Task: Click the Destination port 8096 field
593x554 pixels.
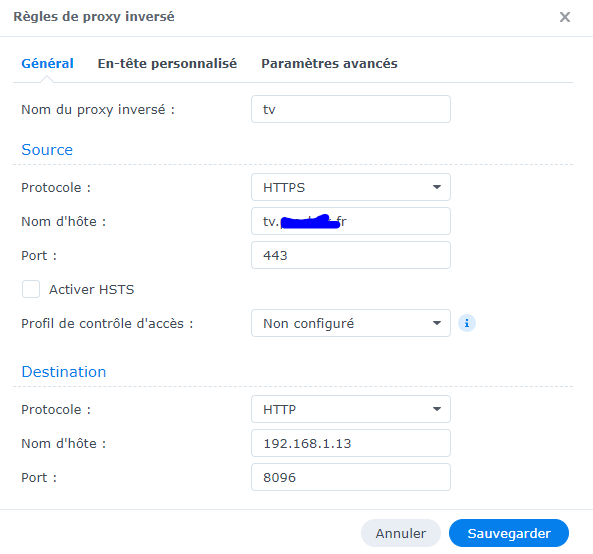Action: click(351, 477)
